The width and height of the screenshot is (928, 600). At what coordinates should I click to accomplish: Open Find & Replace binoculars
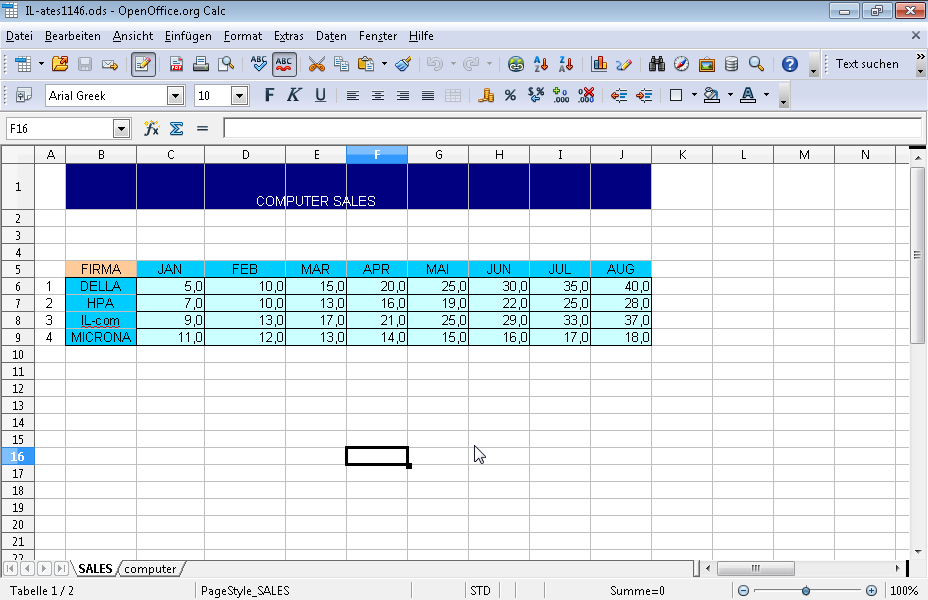point(656,64)
